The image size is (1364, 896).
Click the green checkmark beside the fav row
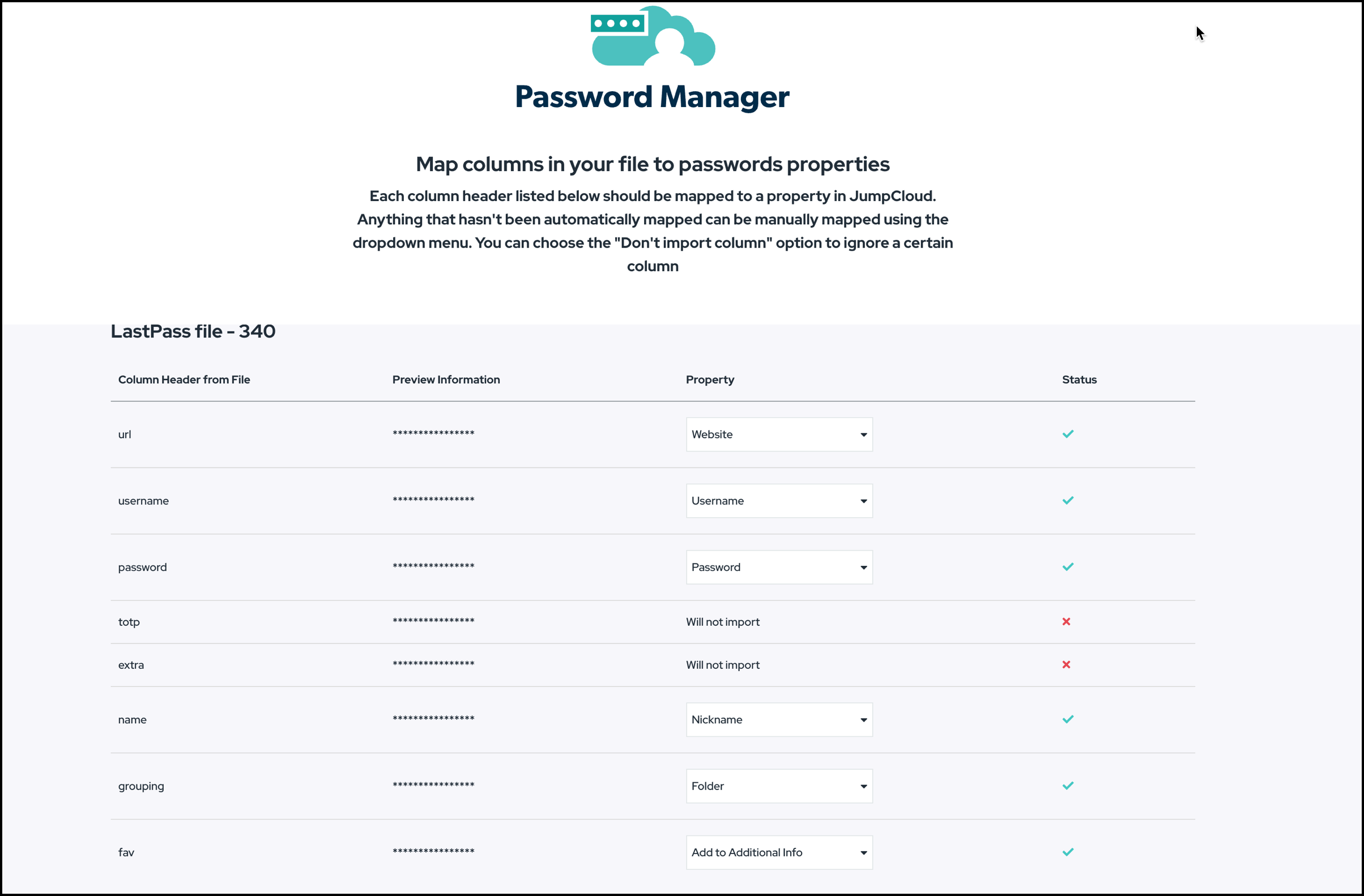click(1067, 852)
